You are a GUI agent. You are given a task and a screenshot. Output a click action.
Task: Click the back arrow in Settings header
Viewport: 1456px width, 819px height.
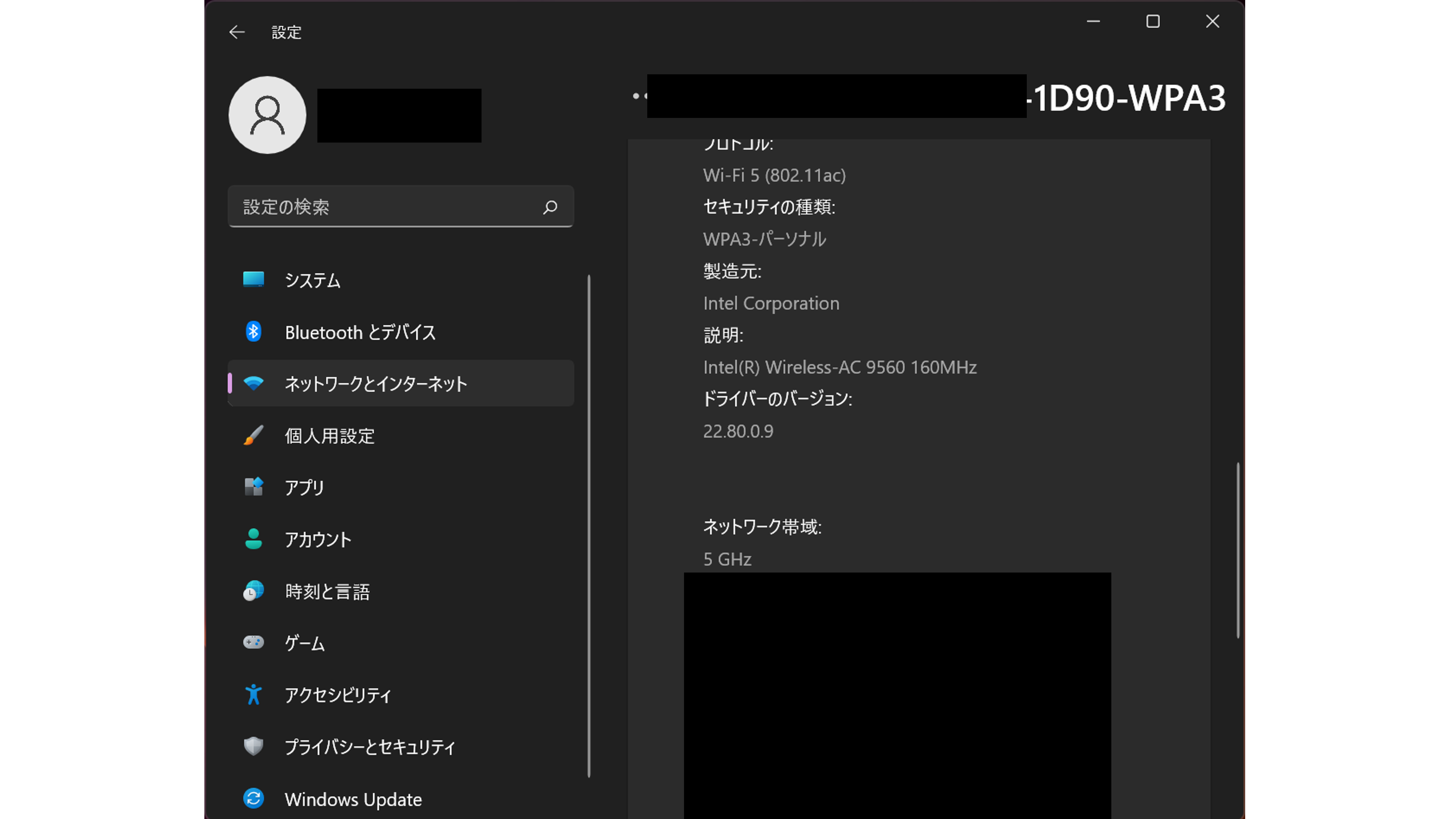237,32
